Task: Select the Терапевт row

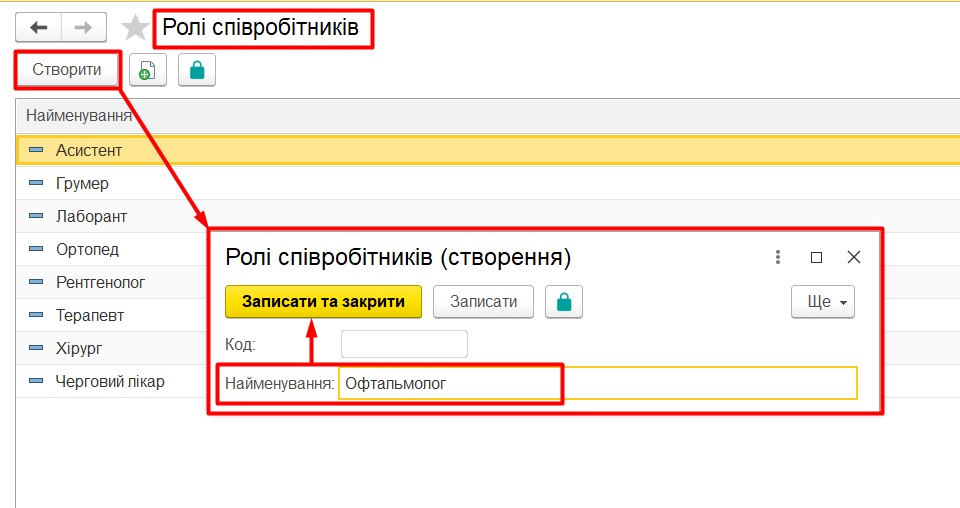Action: 112,315
